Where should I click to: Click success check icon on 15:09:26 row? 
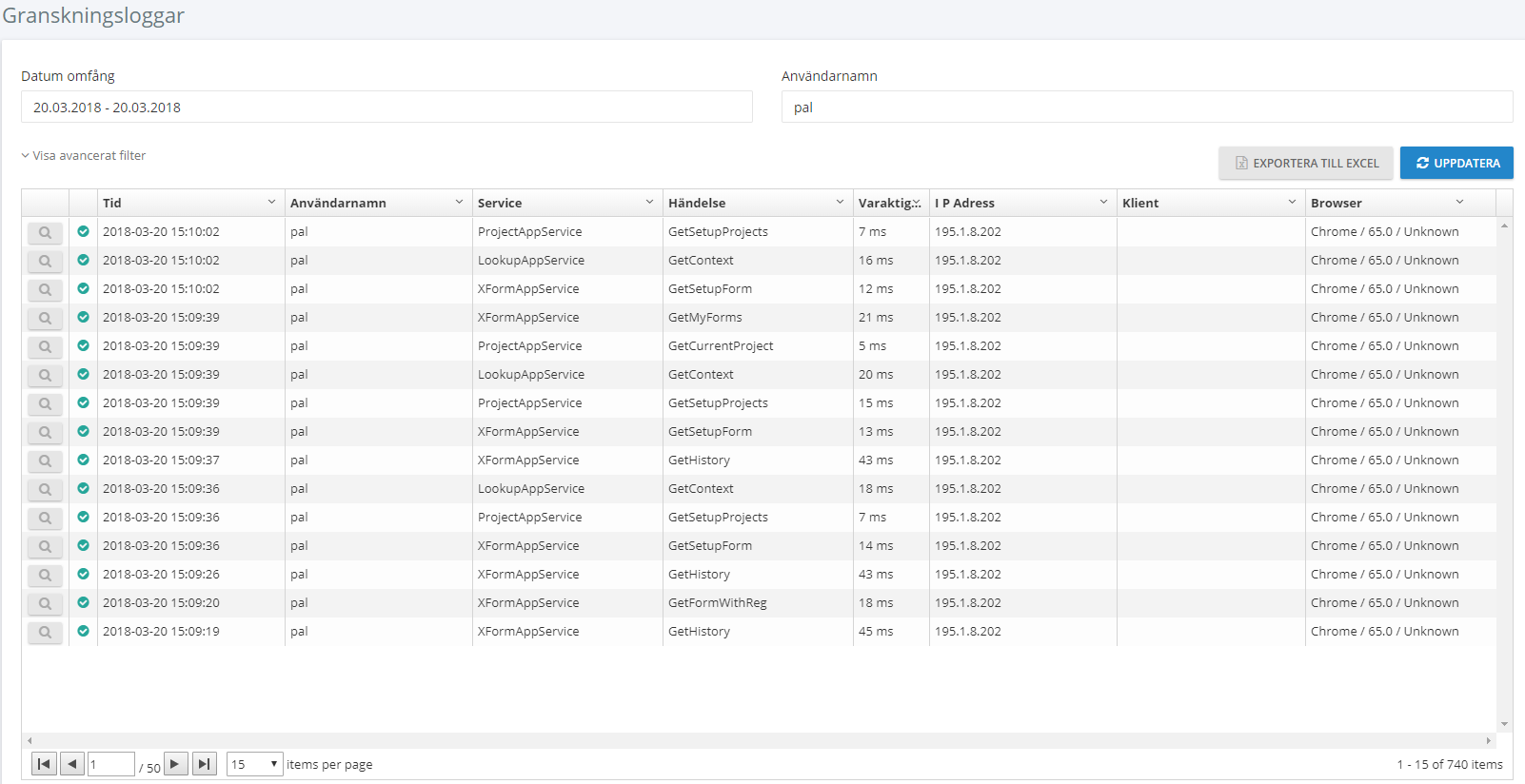pos(83,574)
